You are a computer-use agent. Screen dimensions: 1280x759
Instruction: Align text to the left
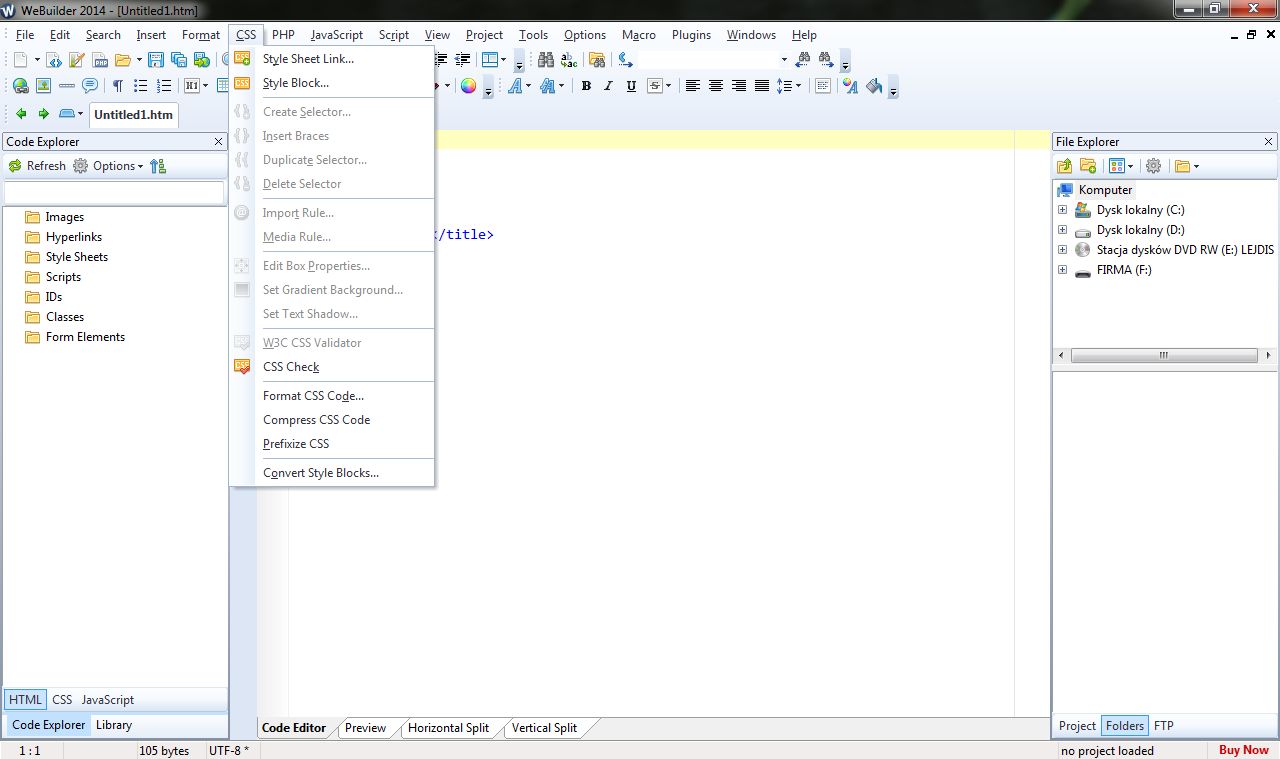pos(693,86)
